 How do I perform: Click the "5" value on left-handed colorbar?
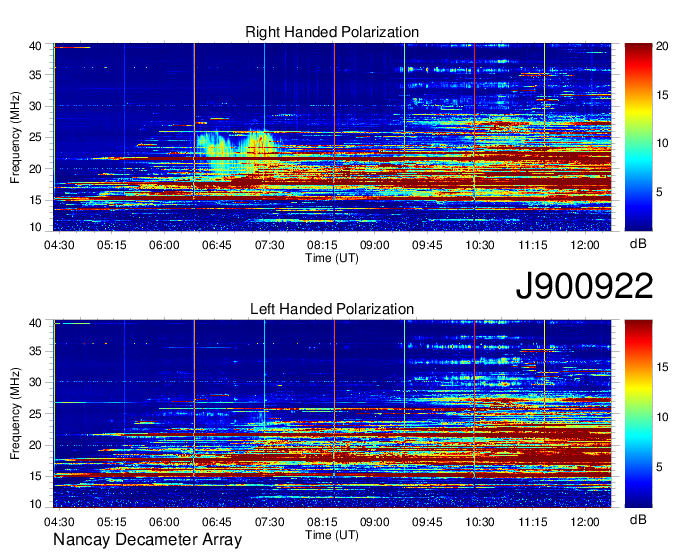point(659,467)
